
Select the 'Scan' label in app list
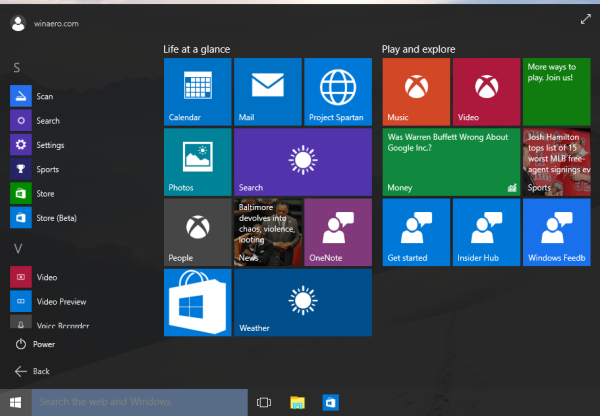click(45, 96)
